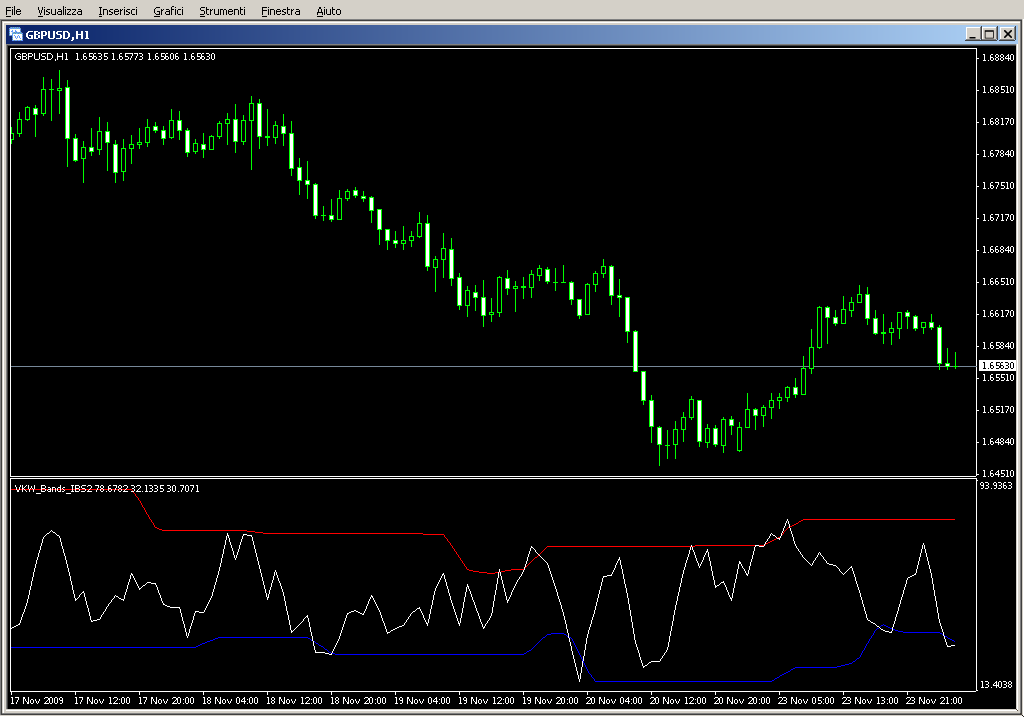Click price scale value 1.64840

(998, 441)
